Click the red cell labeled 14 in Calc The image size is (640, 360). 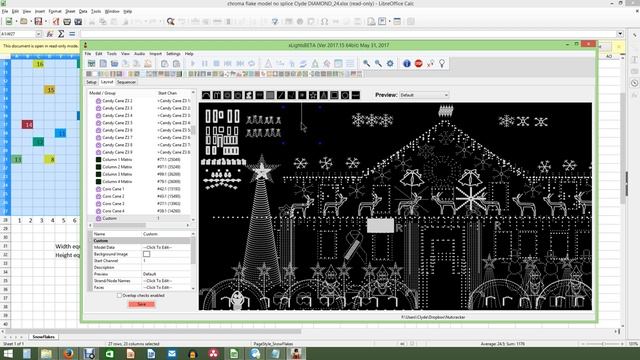[x=27, y=124]
